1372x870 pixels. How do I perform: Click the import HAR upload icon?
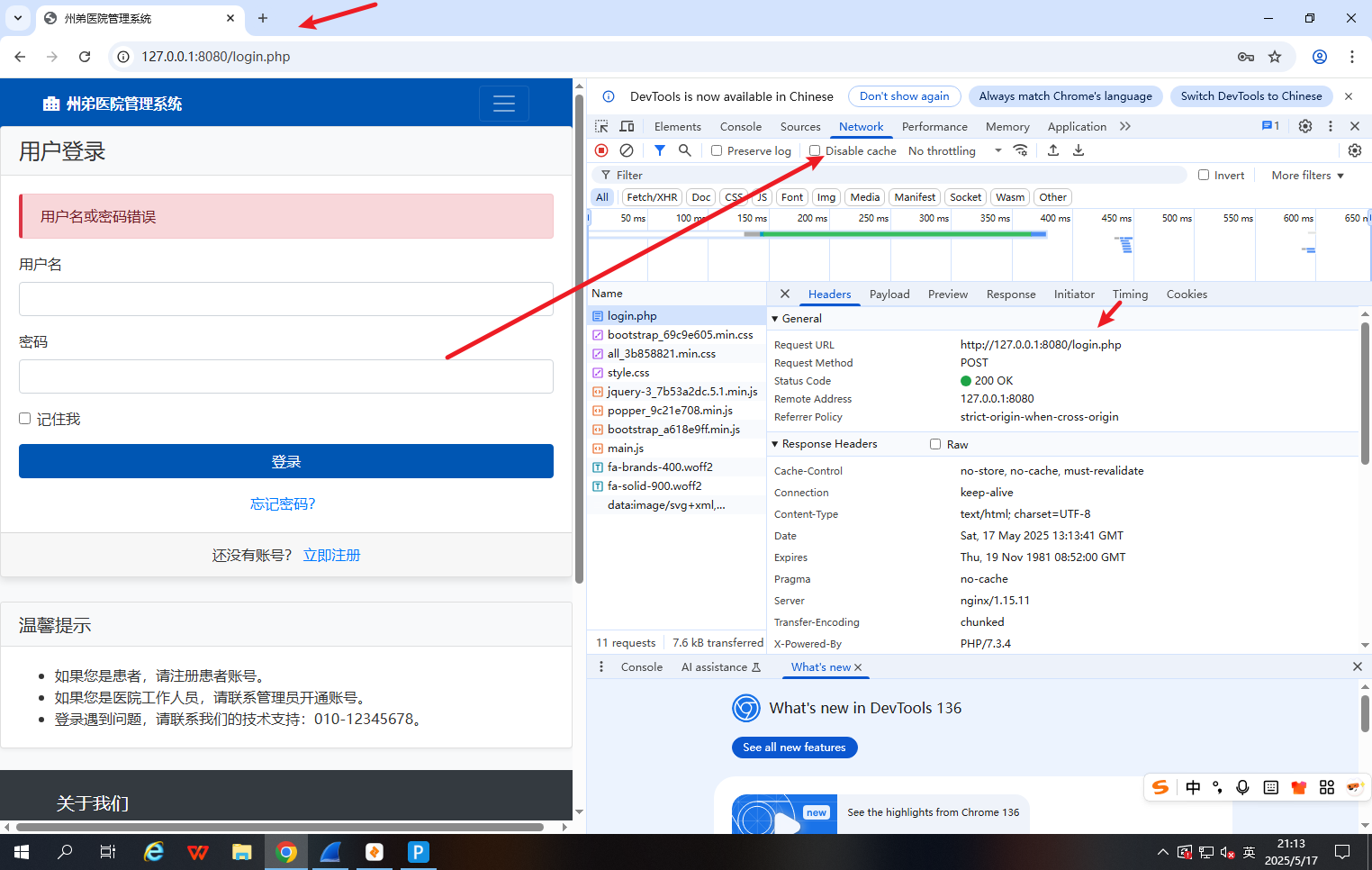pyautogui.click(x=1053, y=150)
